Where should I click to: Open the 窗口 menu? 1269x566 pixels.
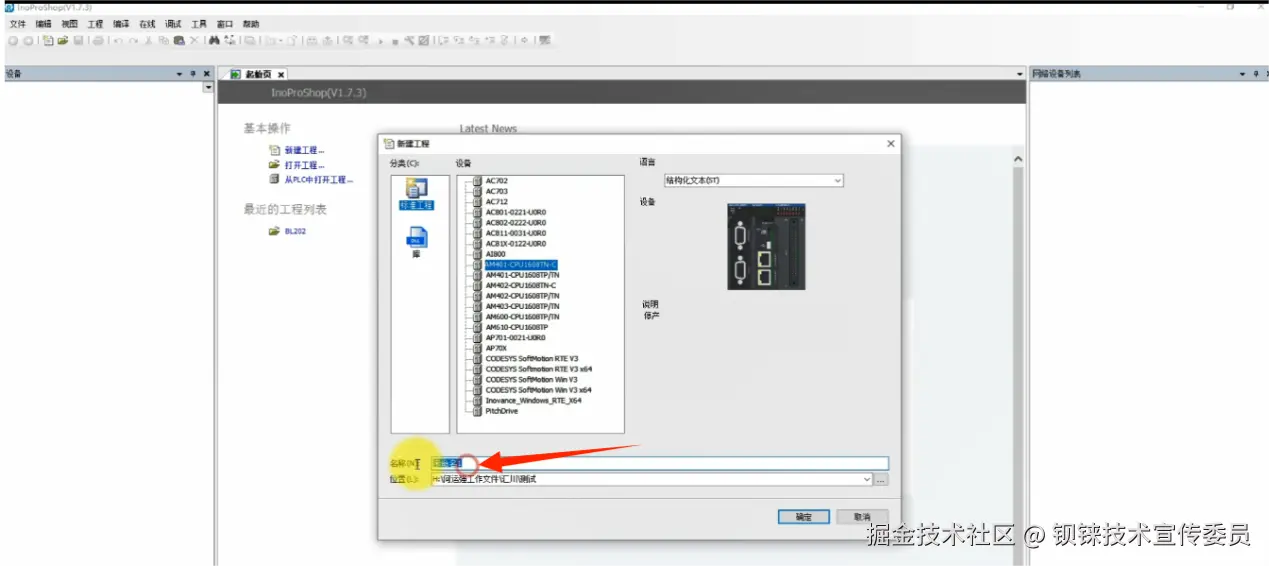tap(225, 24)
